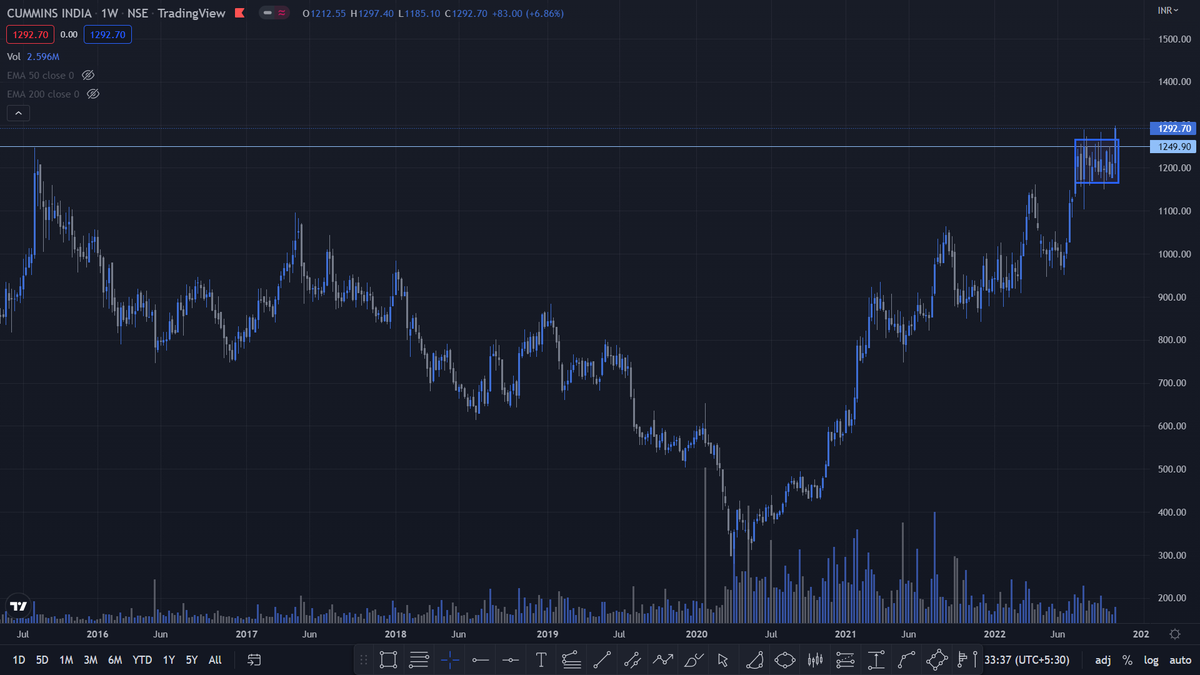Image resolution: width=1200 pixels, height=675 pixels.
Task: Select the I-beam shaped tool in drawing toolbar
Action: [876, 660]
